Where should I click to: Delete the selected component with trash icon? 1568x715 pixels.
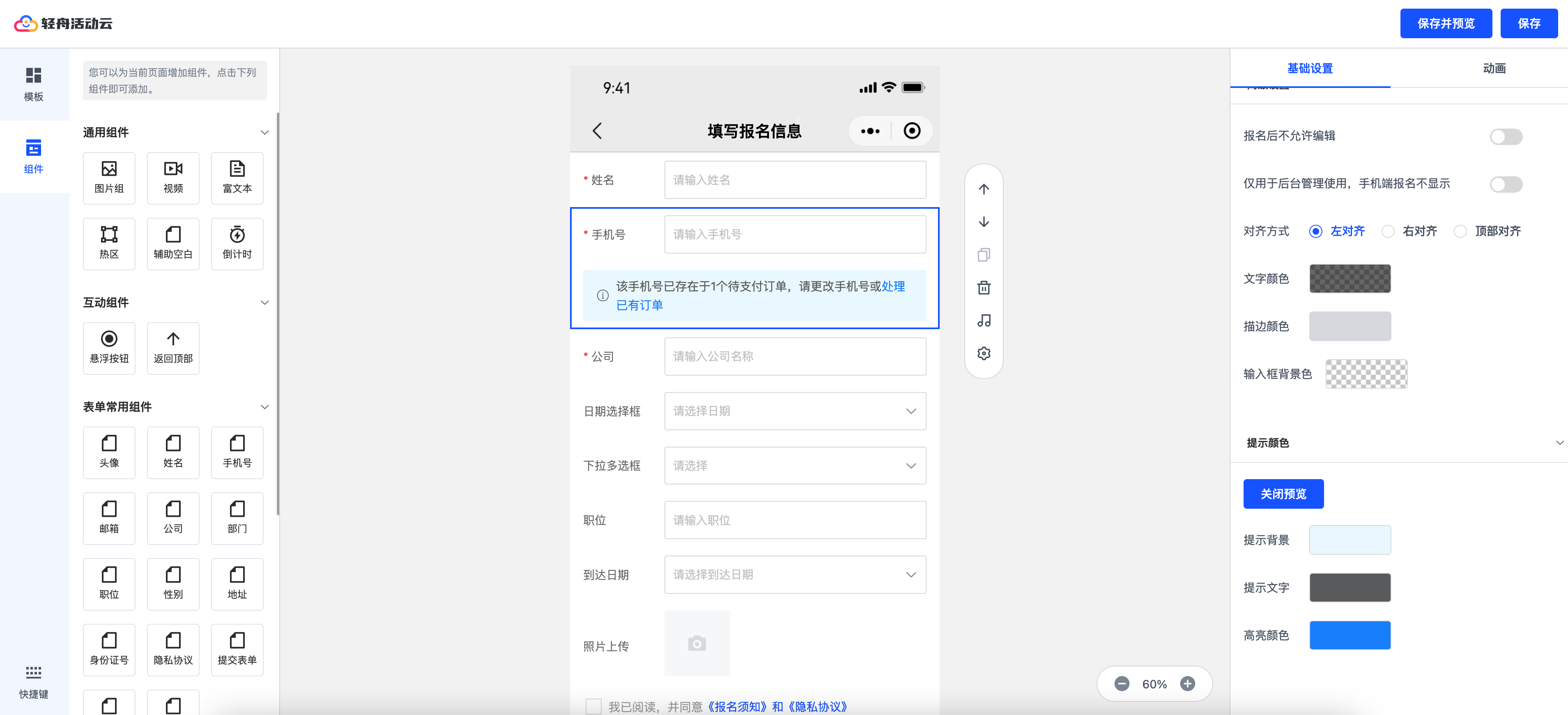(984, 288)
